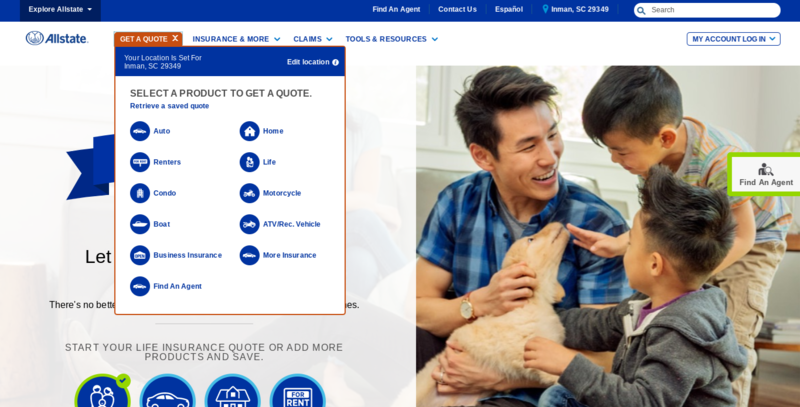Click the Find An Agent menu icon
Screen dimensions: 800x407
[140, 287]
